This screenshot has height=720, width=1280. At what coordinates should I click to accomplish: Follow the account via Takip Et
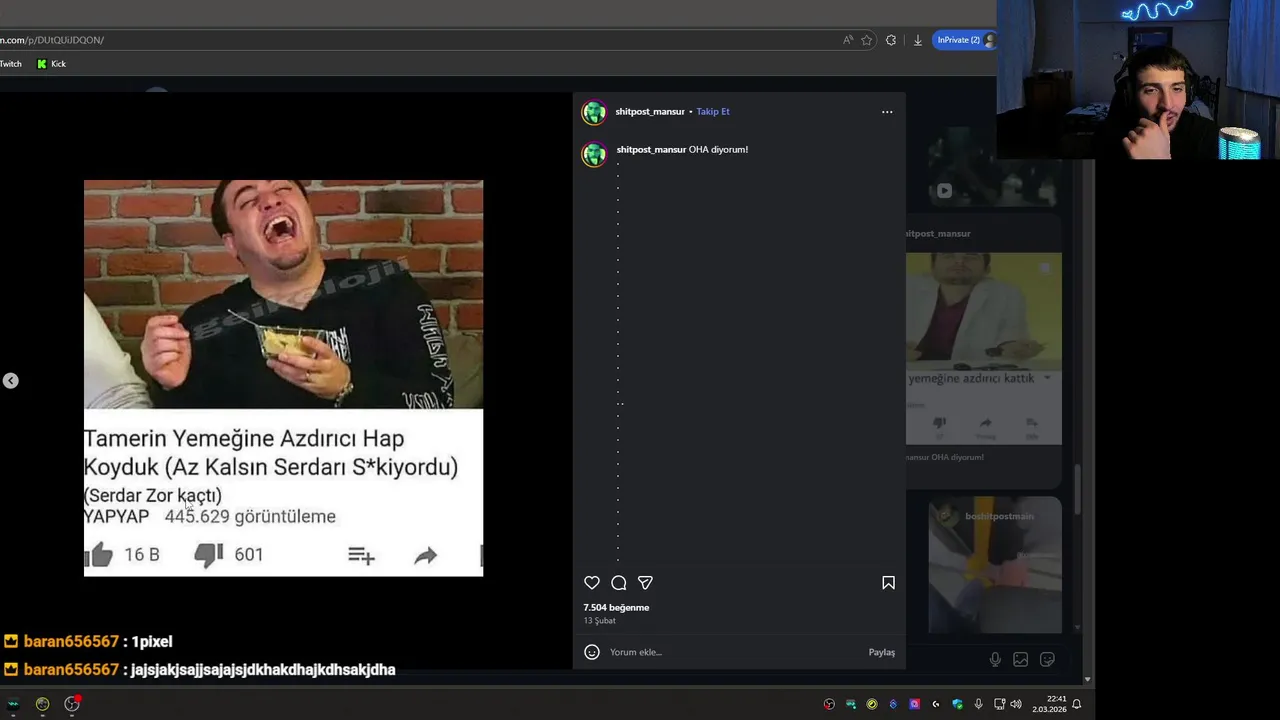click(x=713, y=112)
